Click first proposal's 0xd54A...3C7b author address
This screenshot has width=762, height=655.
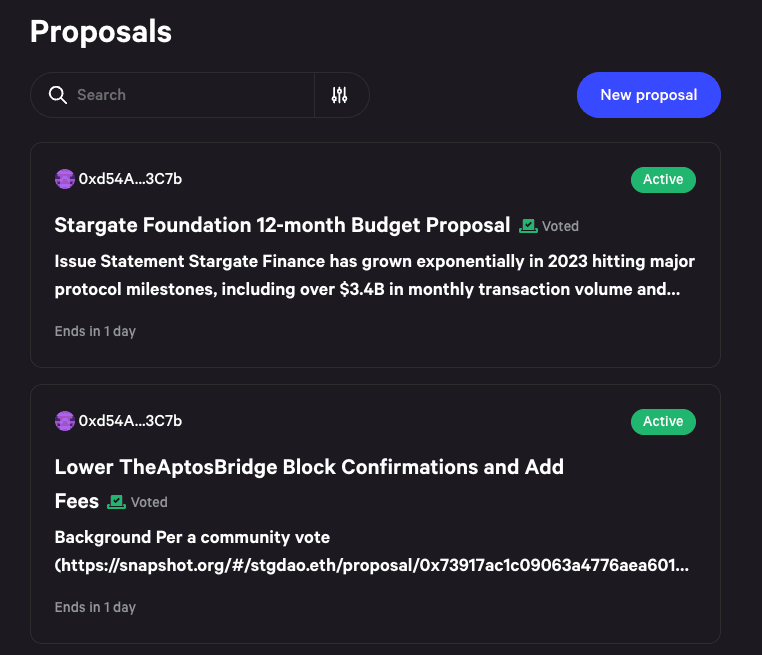tap(130, 179)
